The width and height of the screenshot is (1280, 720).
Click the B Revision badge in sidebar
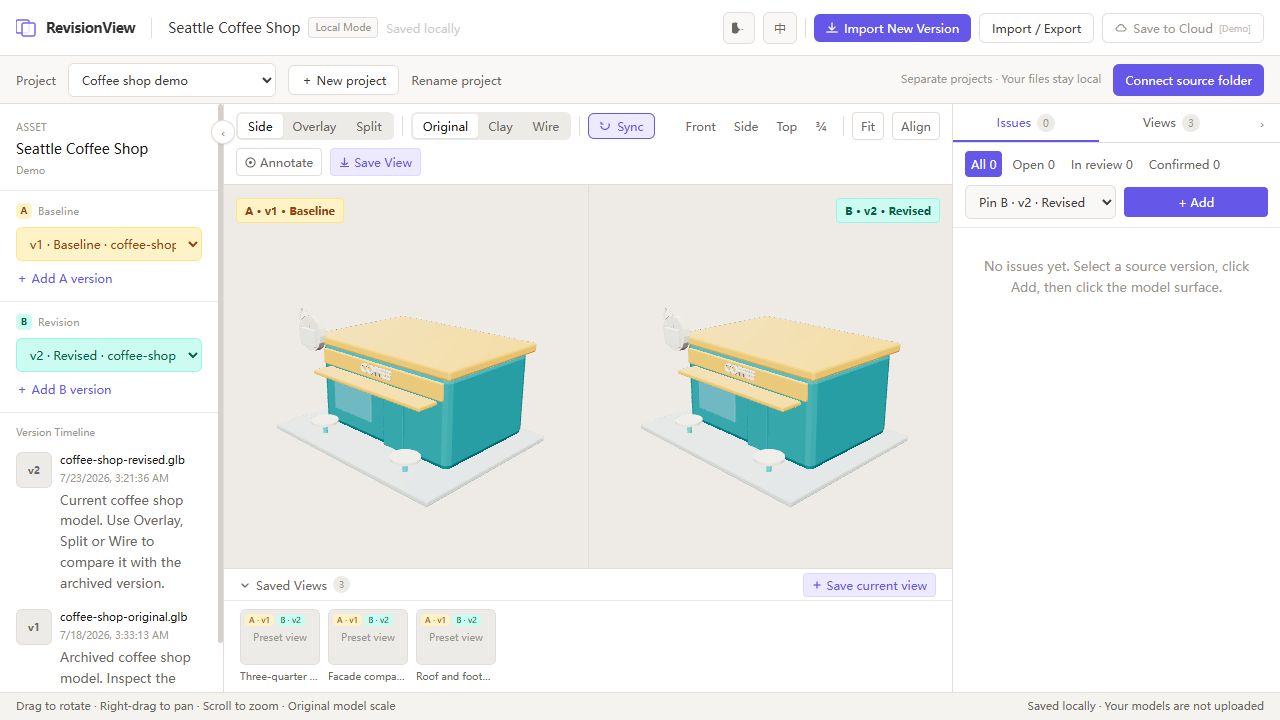click(x=24, y=322)
